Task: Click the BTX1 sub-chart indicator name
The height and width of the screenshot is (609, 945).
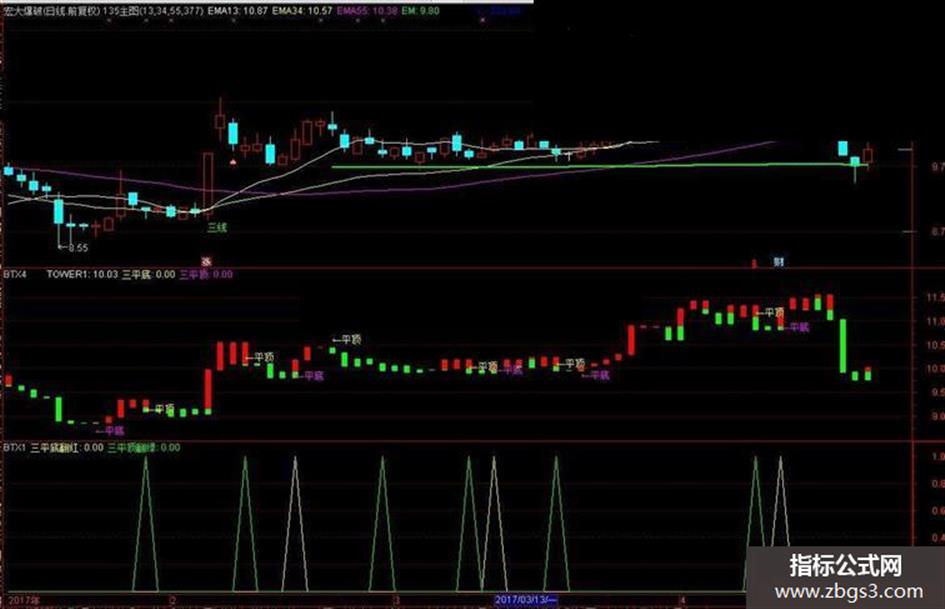Action: click(15, 447)
